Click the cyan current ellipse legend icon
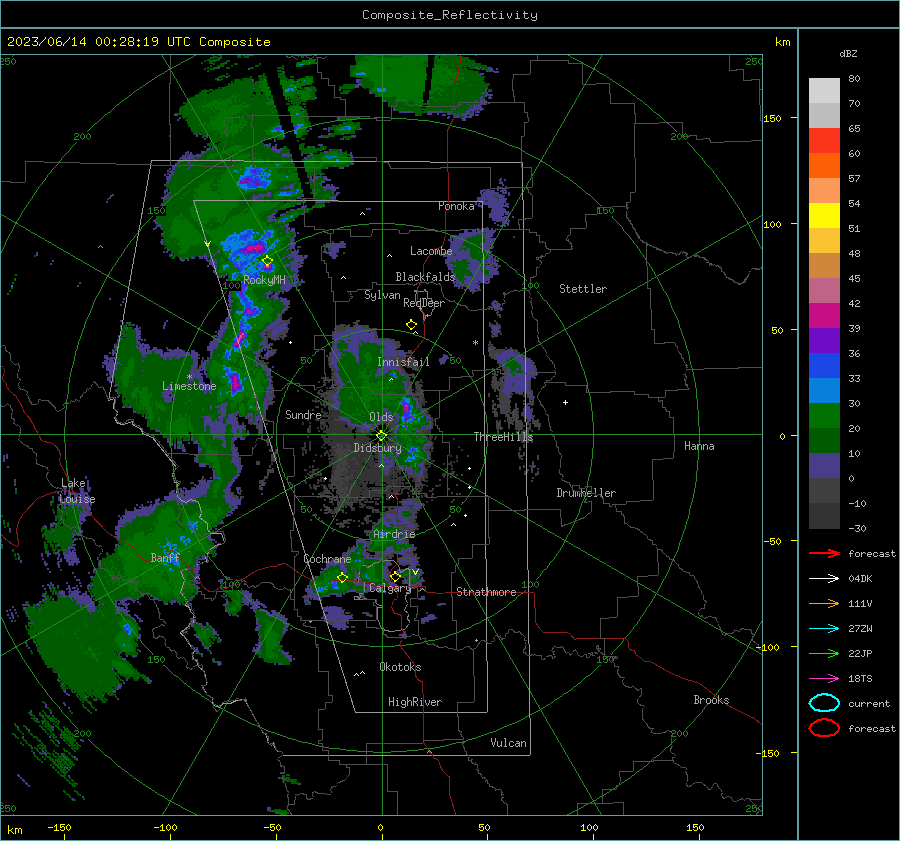The height and width of the screenshot is (841, 900). point(824,703)
